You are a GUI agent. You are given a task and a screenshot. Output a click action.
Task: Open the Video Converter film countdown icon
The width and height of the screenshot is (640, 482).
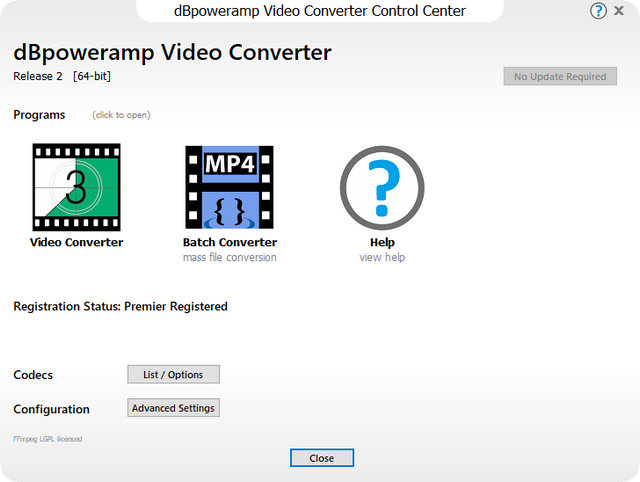(76, 187)
